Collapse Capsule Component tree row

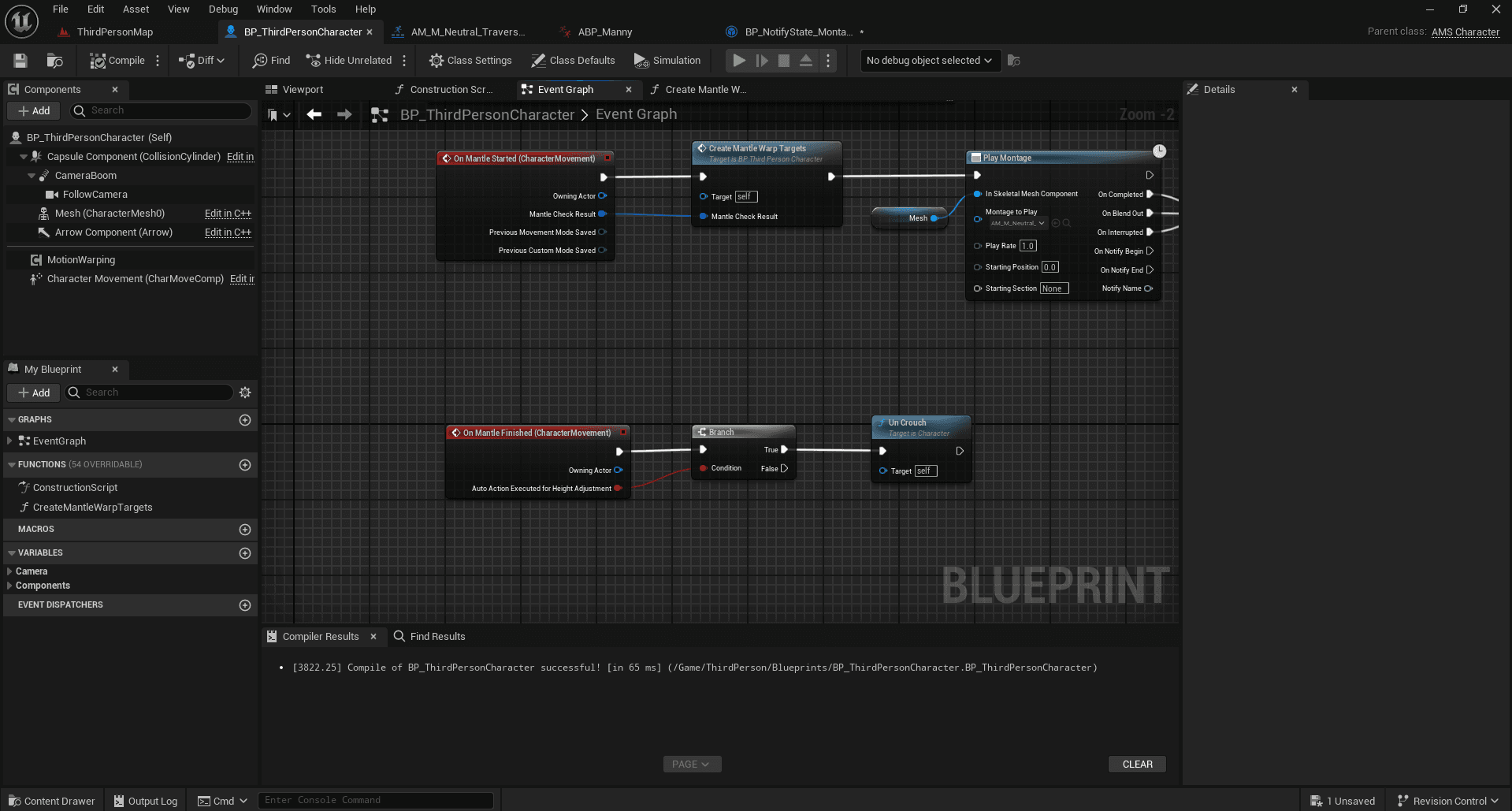click(24, 157)
